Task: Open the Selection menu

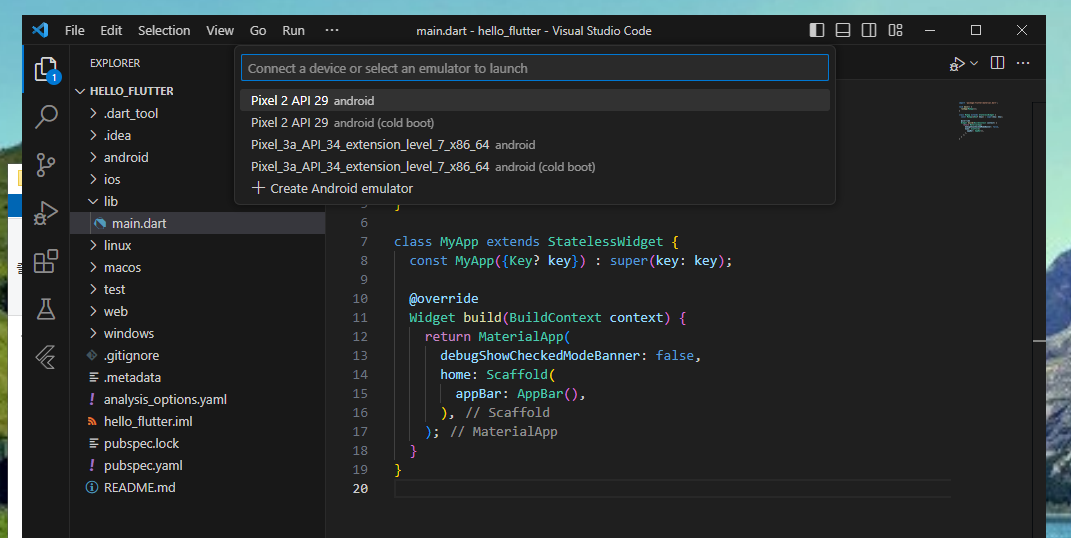Action: point(164,31)
